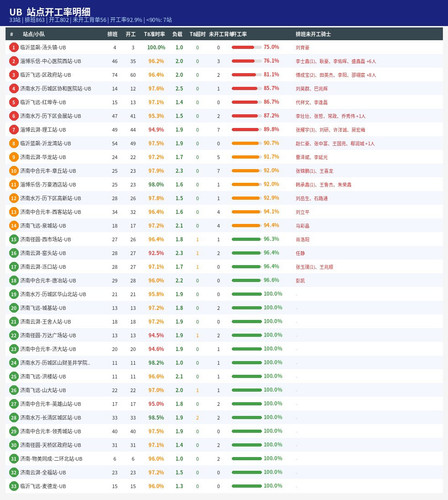Click the rider names in row 2
448x500 pixels.
[x=336, y=61]
